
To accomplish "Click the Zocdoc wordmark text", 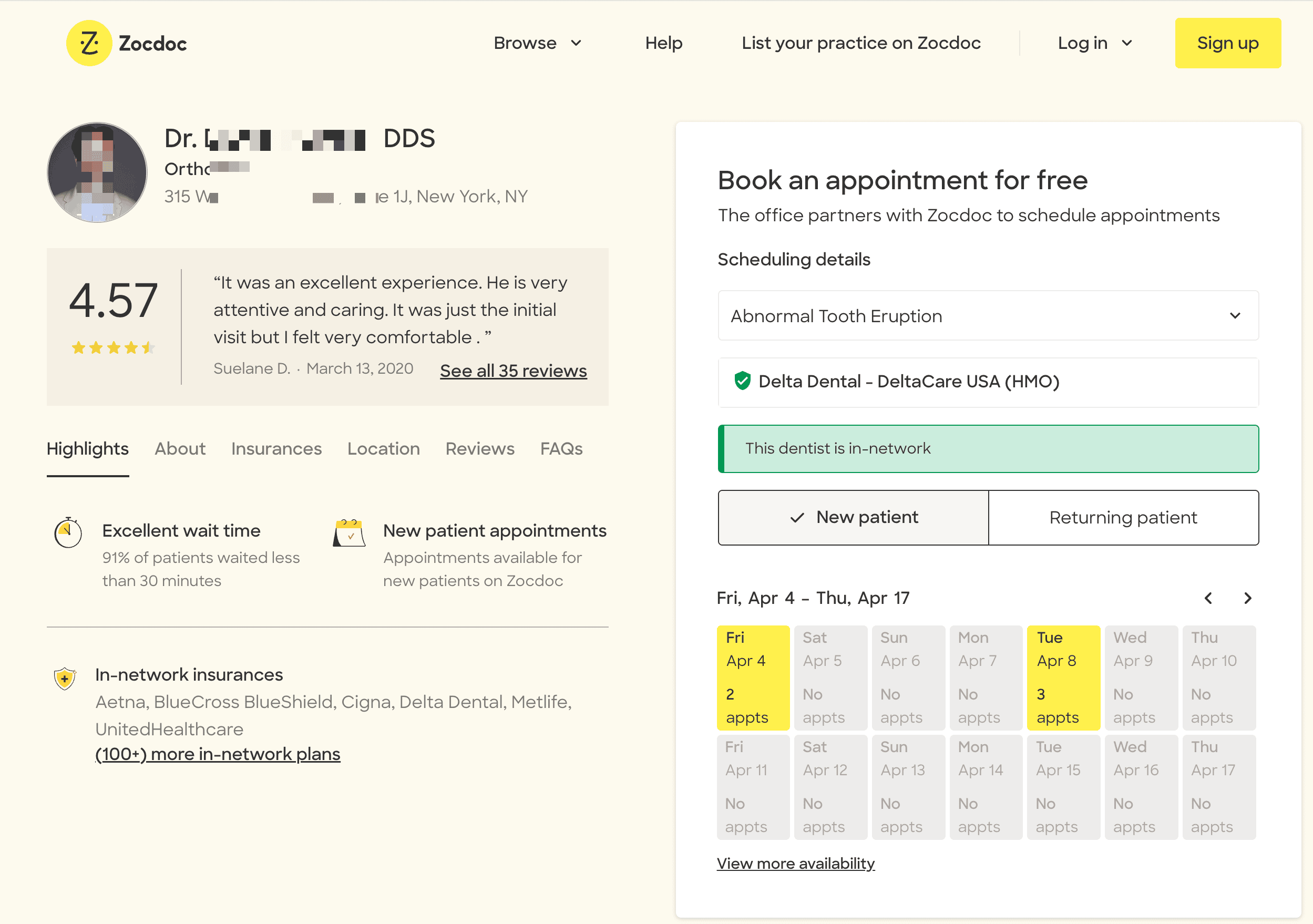I will point(152,44).
